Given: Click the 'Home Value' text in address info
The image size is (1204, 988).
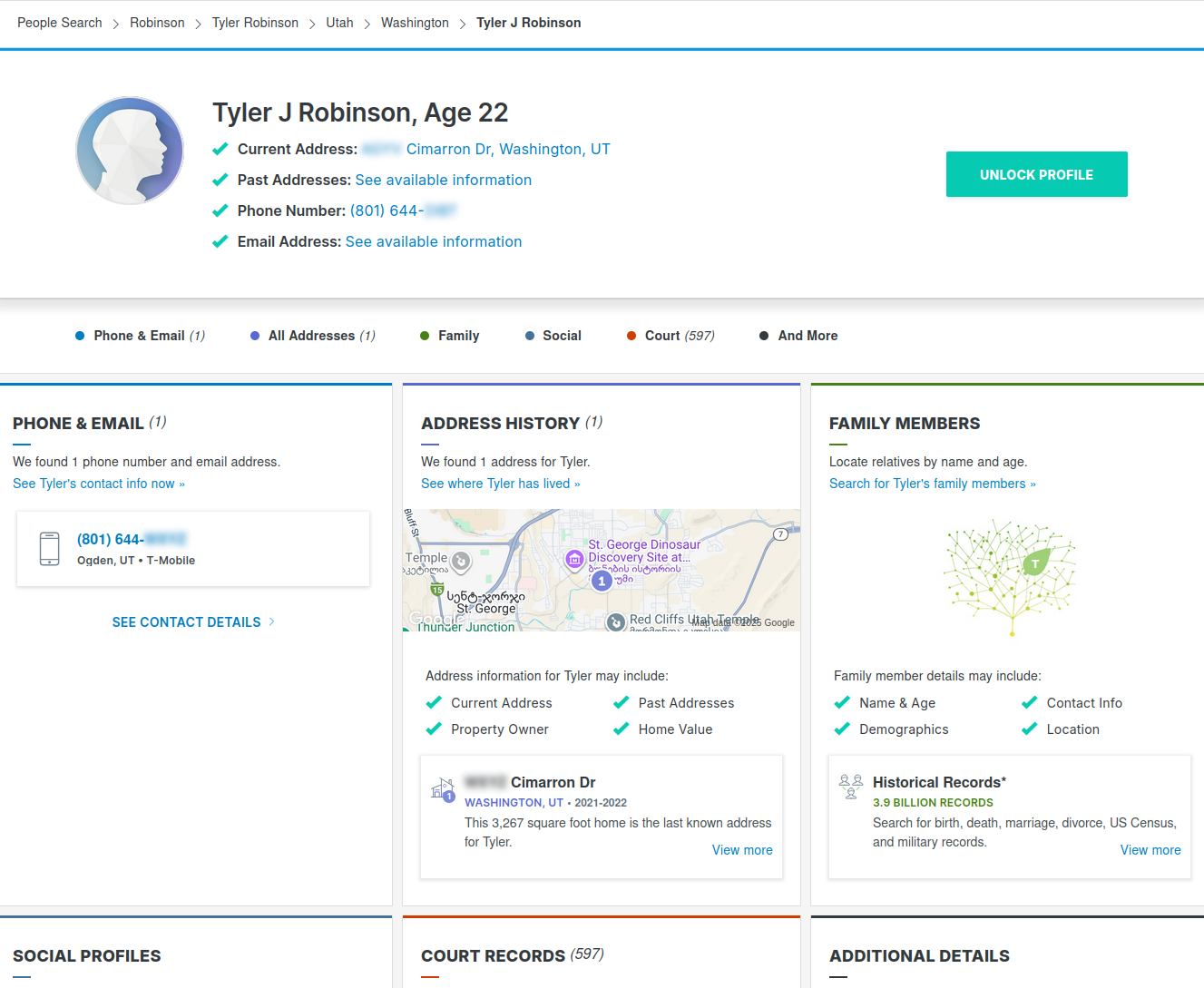Looking at the screenshot, I should point(676,729).
